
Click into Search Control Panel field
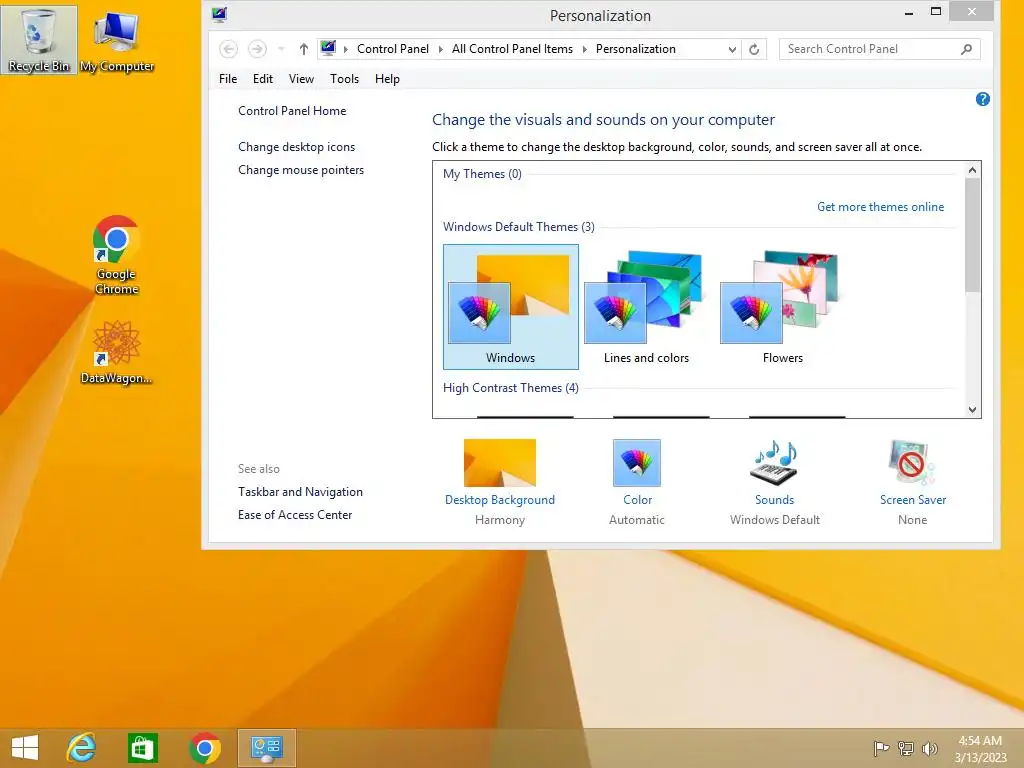pyautogui.click(x=879, y=49)
